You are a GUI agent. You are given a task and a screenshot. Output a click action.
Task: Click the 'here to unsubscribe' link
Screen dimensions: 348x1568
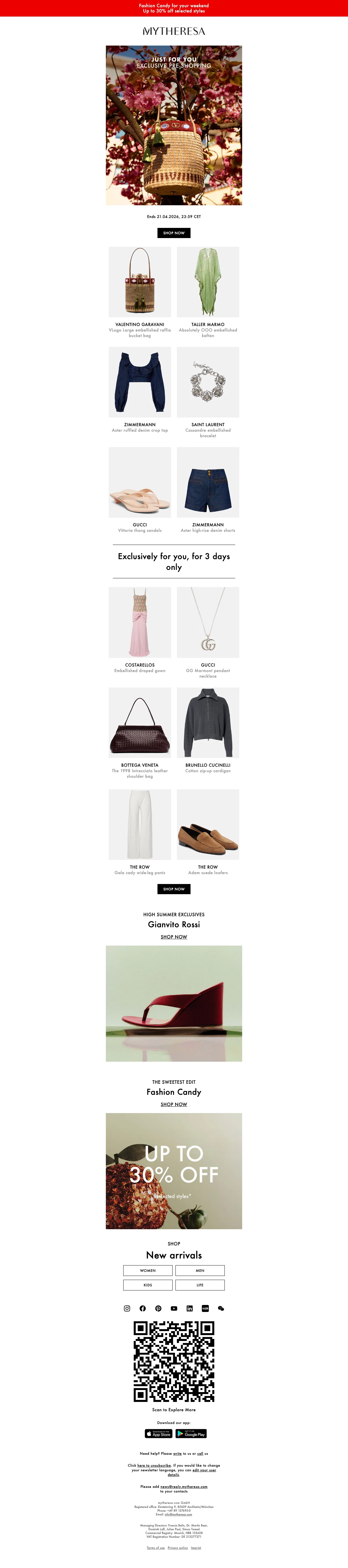click(x=154, y=1465)
